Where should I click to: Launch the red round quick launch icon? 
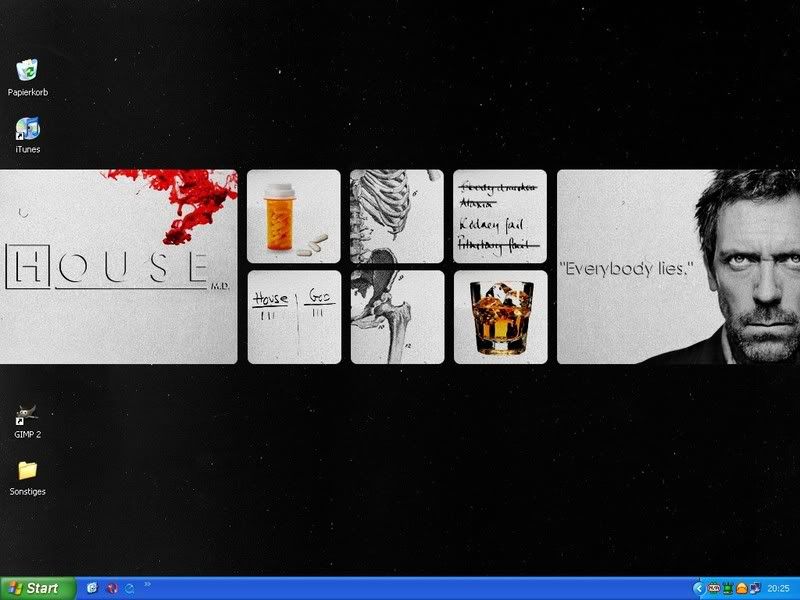click(x=112, y=588)
